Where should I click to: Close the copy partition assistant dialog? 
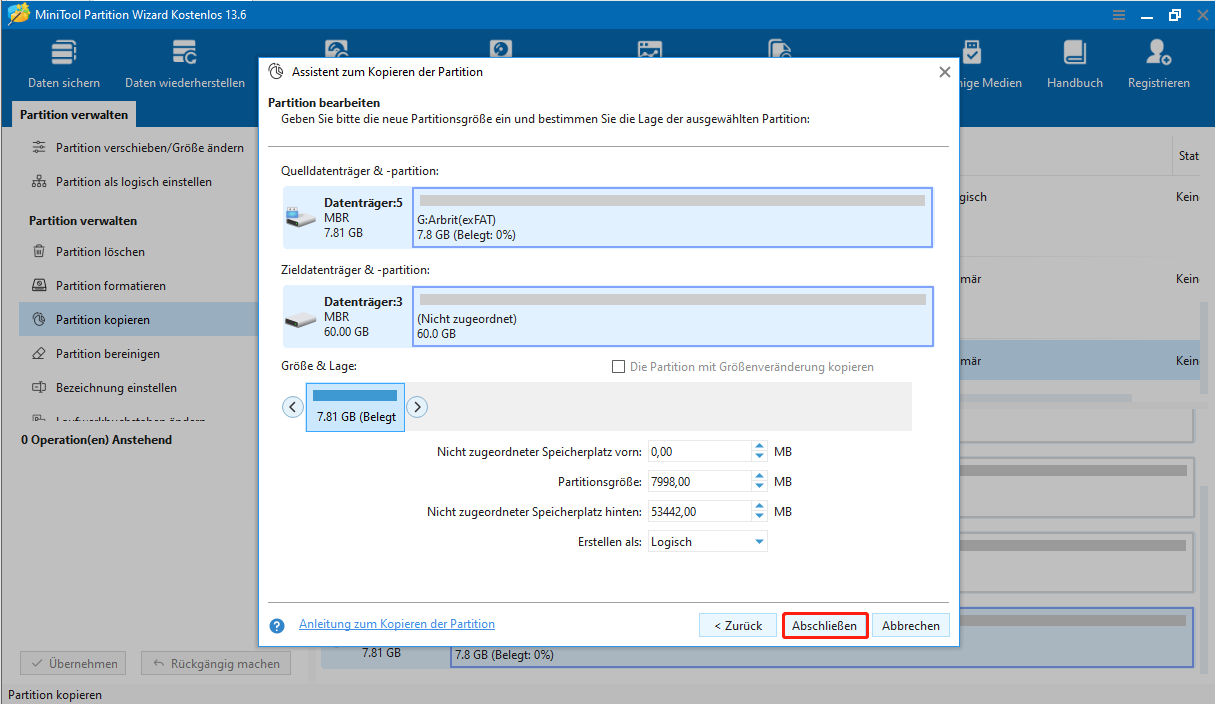tap(944, 72)
